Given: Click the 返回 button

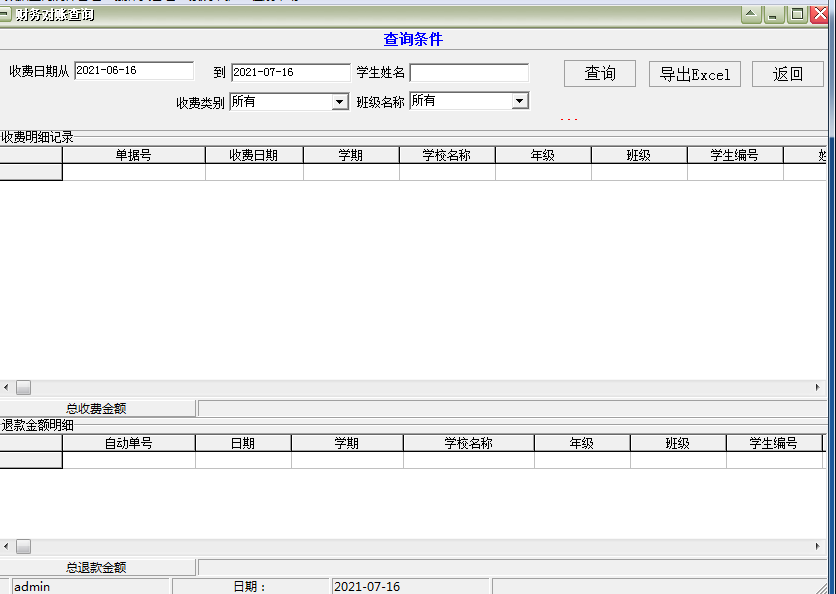Looking at the screenshot, I should (788, 74).
